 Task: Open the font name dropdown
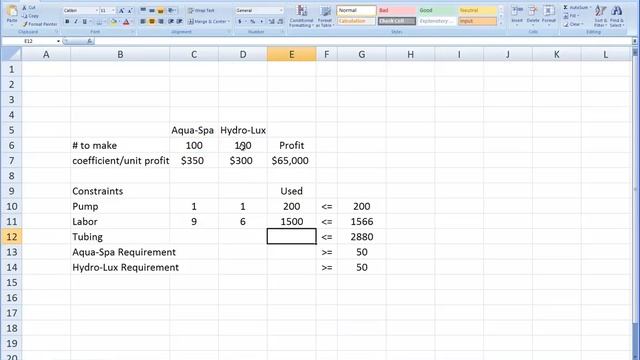click(97, 10)
